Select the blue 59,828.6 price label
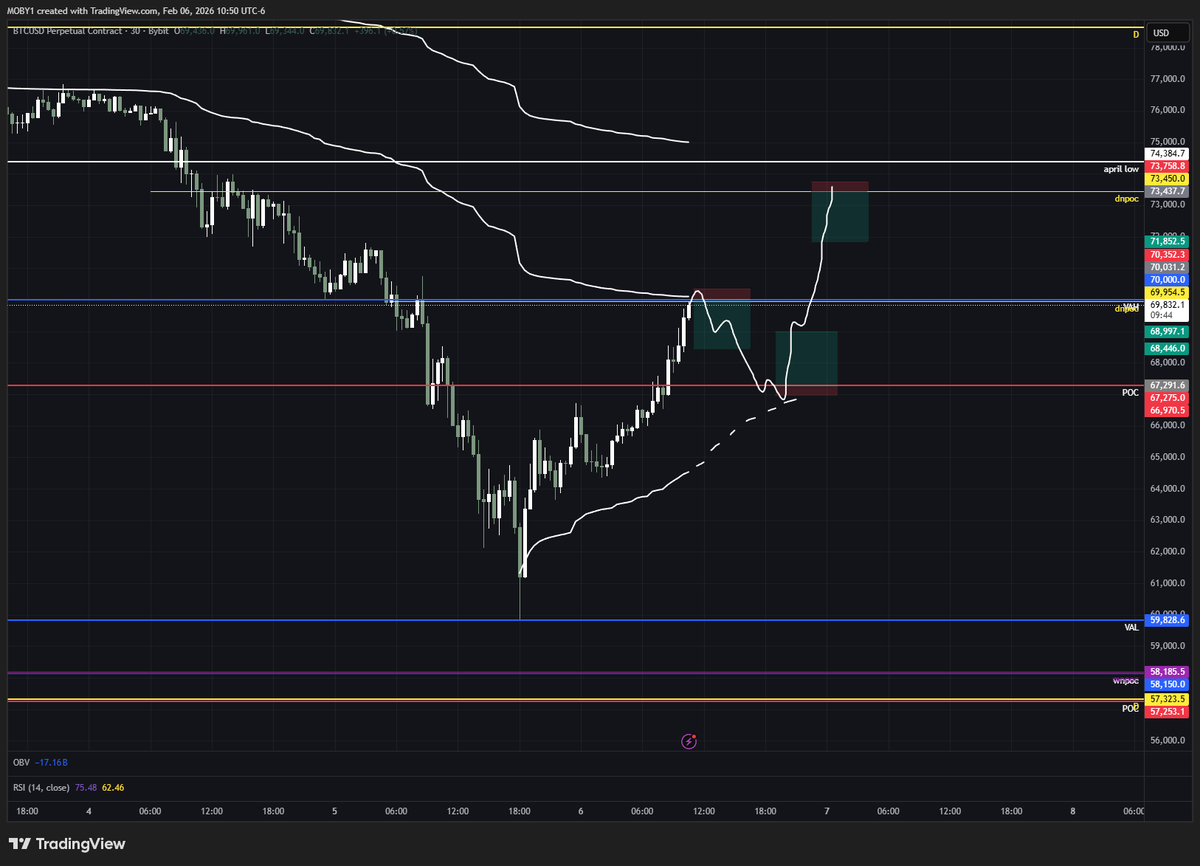This screenshot has height=866, width=1200. pyautogui.click(x=1168, y=621)
